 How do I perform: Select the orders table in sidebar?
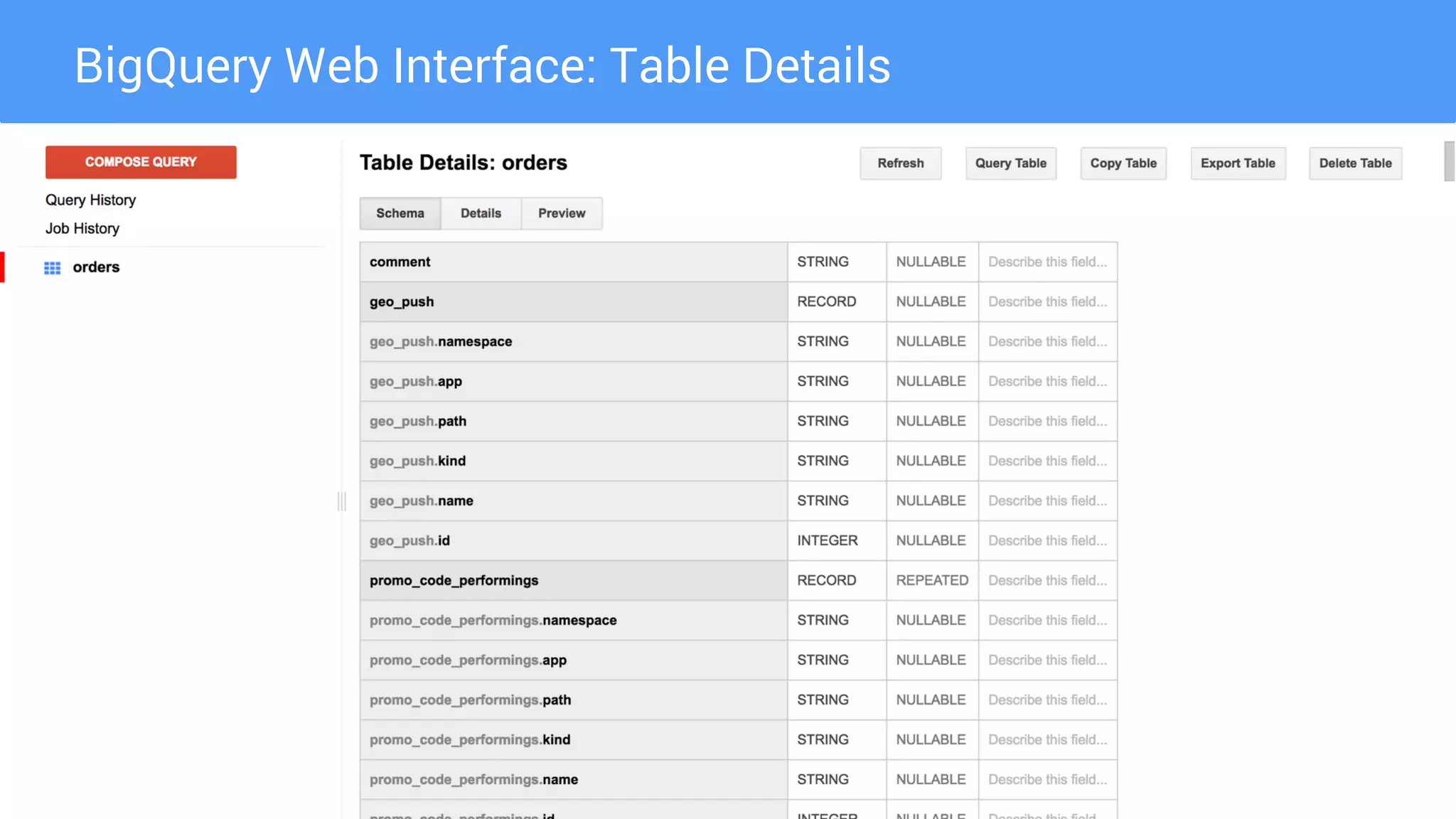(96, 267)
